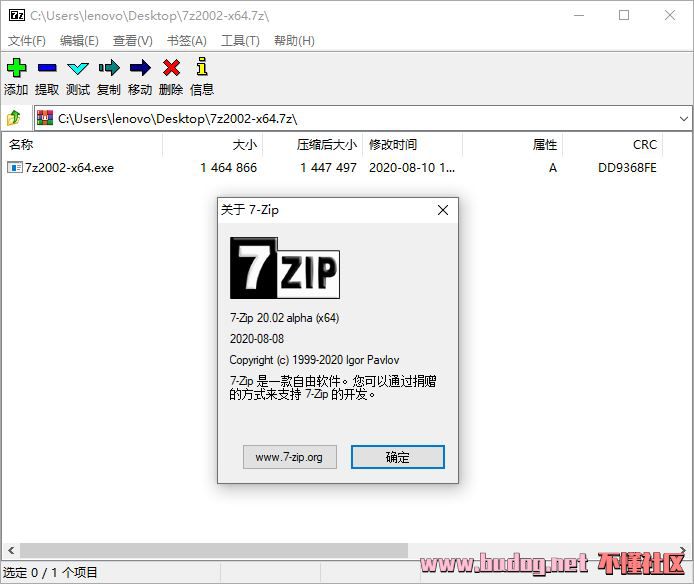The height and width of the screenshot is (584, 694).
Task: Select the 7z2002-x64.exe file icon
Action: [15, 168]
